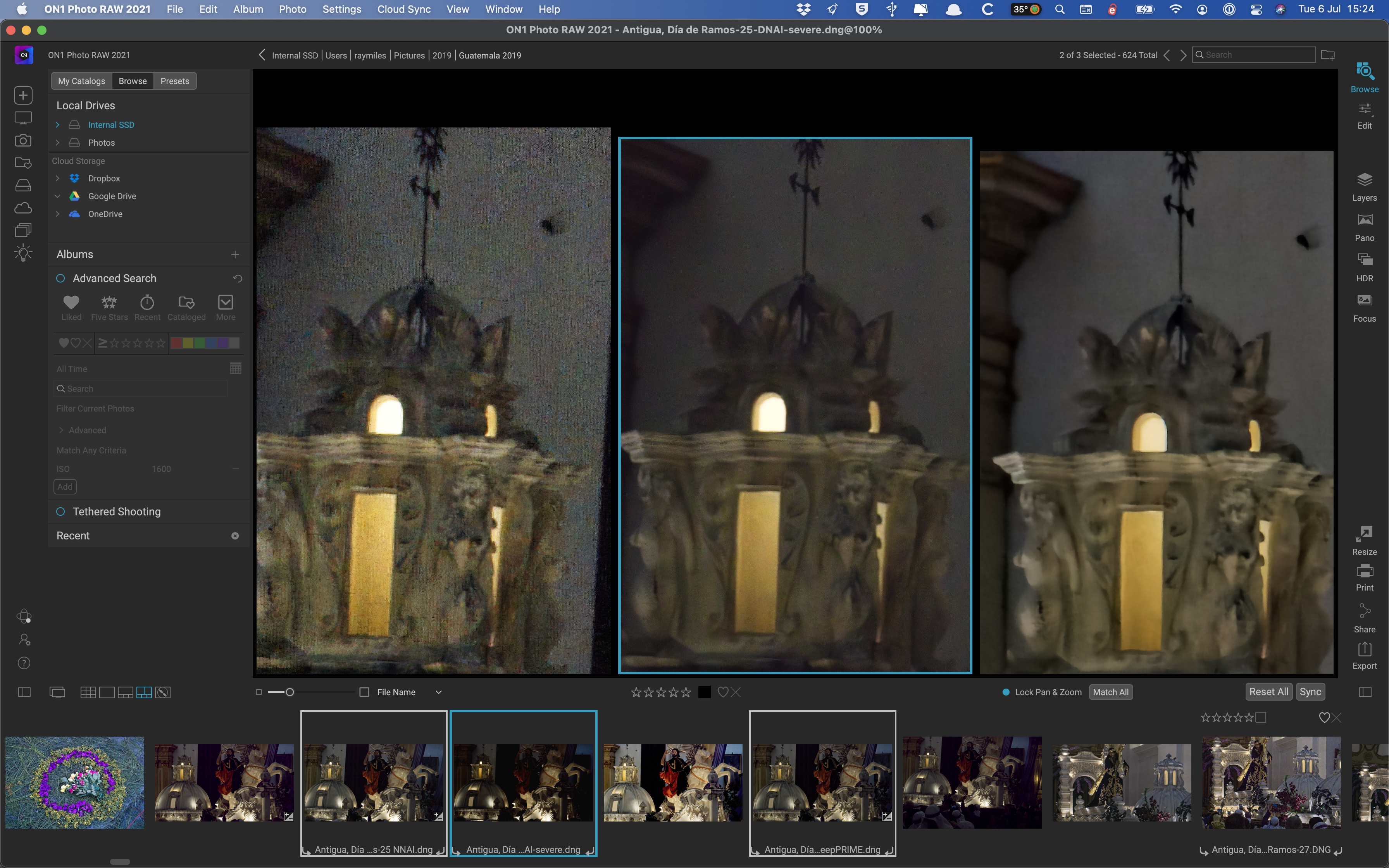1389x868 pixels.
Task: Collapse the Google Drive tree item
Action: pos(57,196)
